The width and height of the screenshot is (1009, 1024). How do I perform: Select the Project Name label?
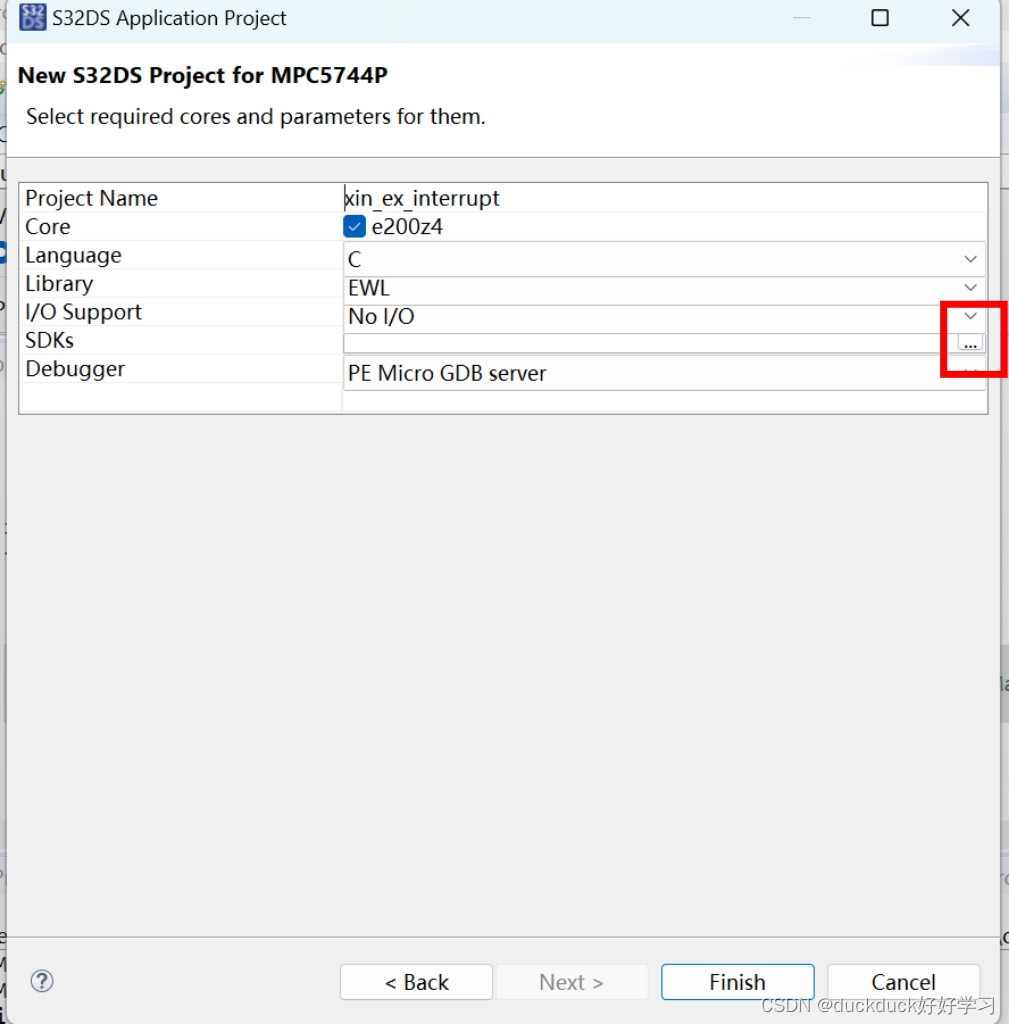click(91, 198)
